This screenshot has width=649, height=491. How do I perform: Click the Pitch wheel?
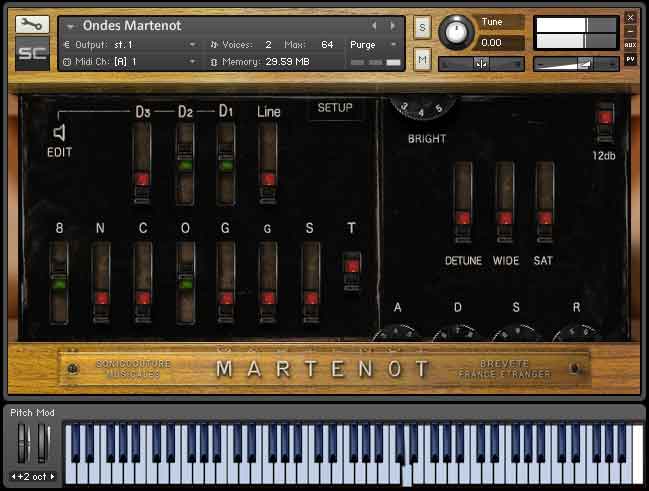pos(24,443)
